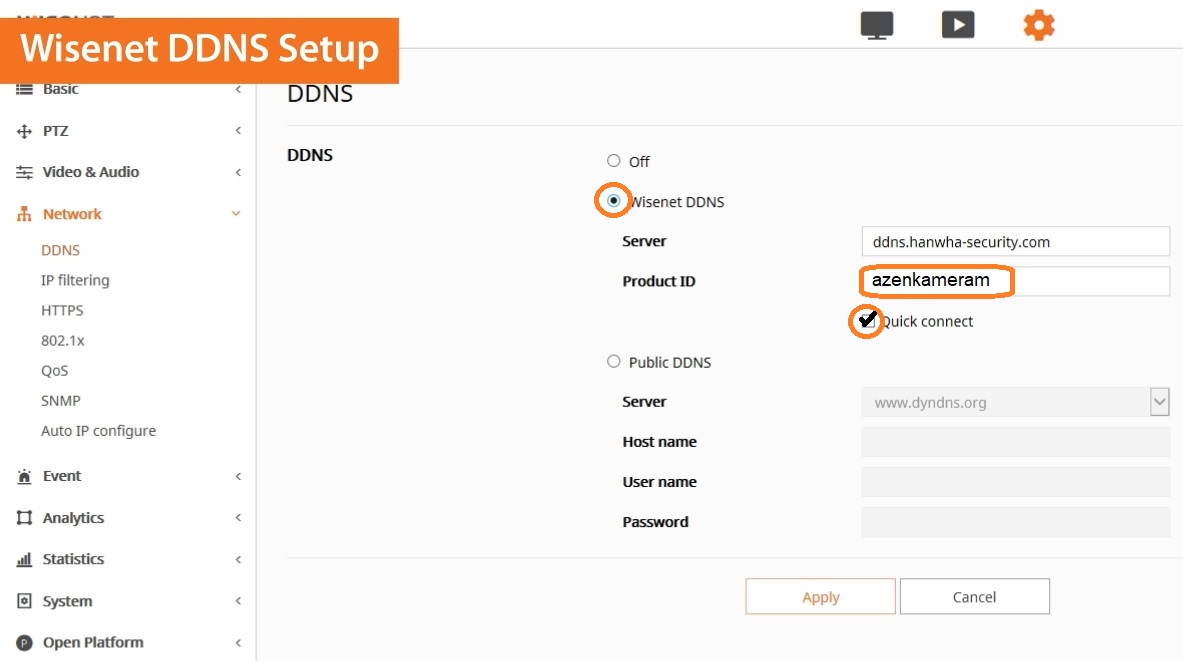Expand the PTZ menu chevron

coord(238,131)
